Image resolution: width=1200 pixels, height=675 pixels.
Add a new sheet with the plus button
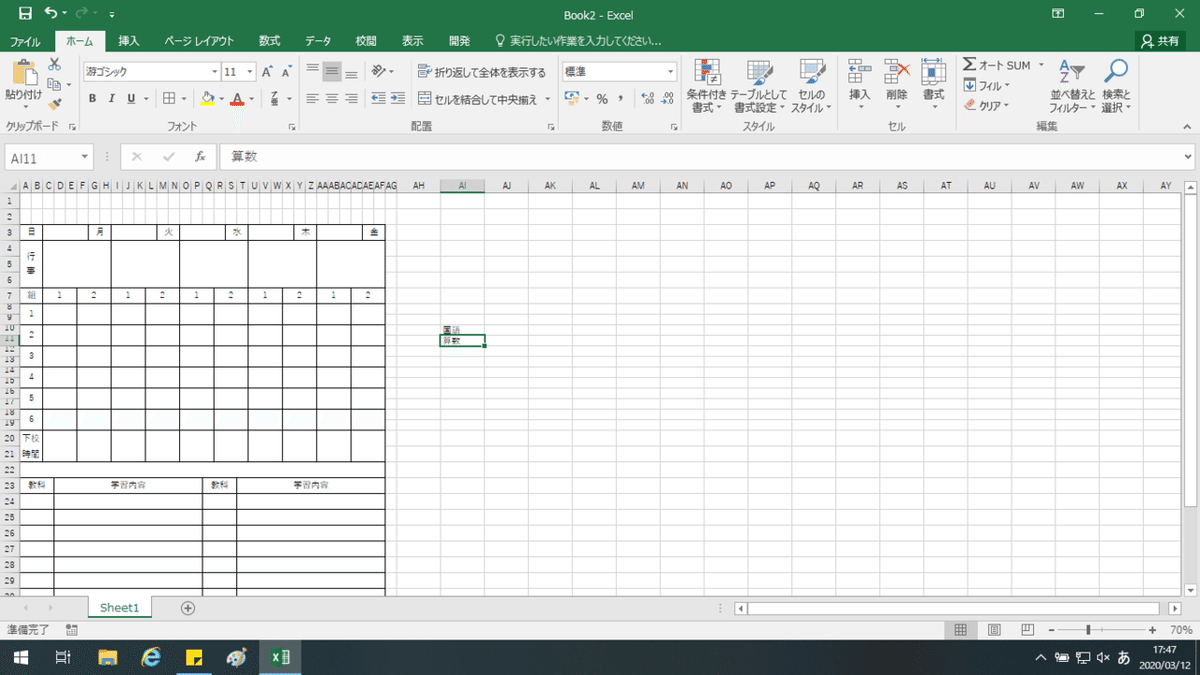click(x=188, y=607)
